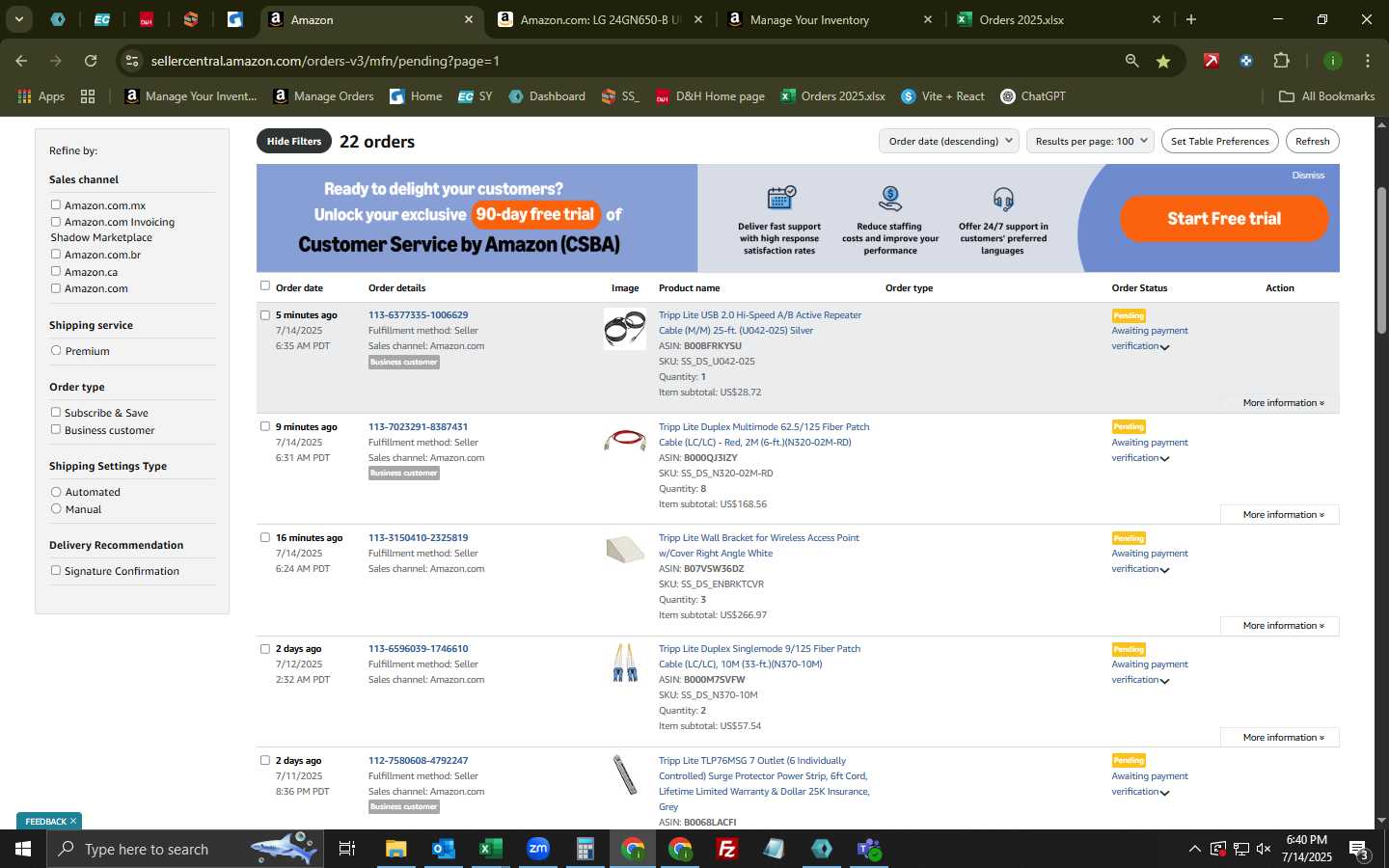
Task: View site information icon in address bar
Action: pyautogui.click(x=132, y=61)
